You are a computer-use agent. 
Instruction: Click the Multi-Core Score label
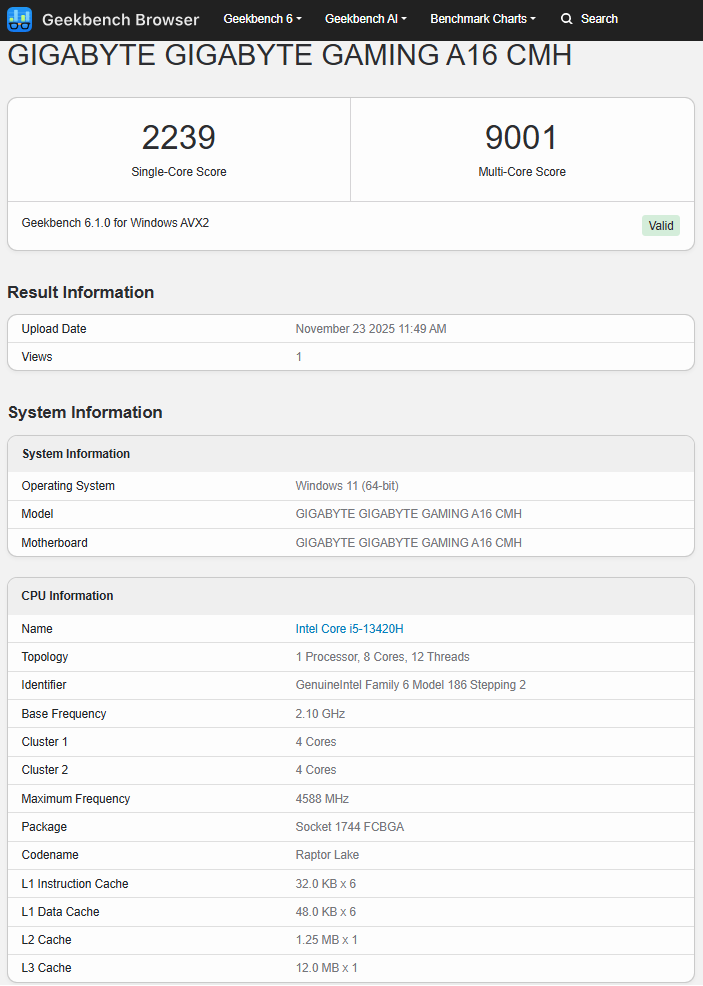[522, 172]
